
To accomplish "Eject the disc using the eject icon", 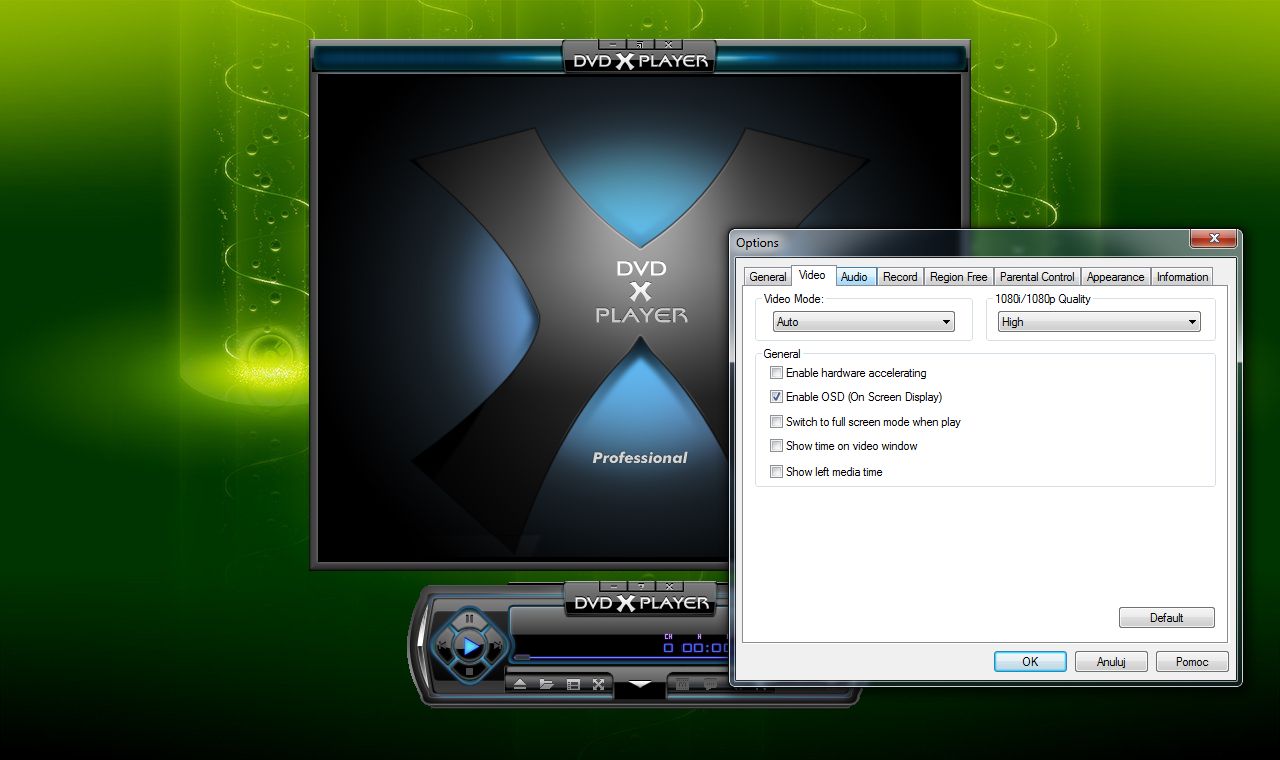I will point(520,685).
